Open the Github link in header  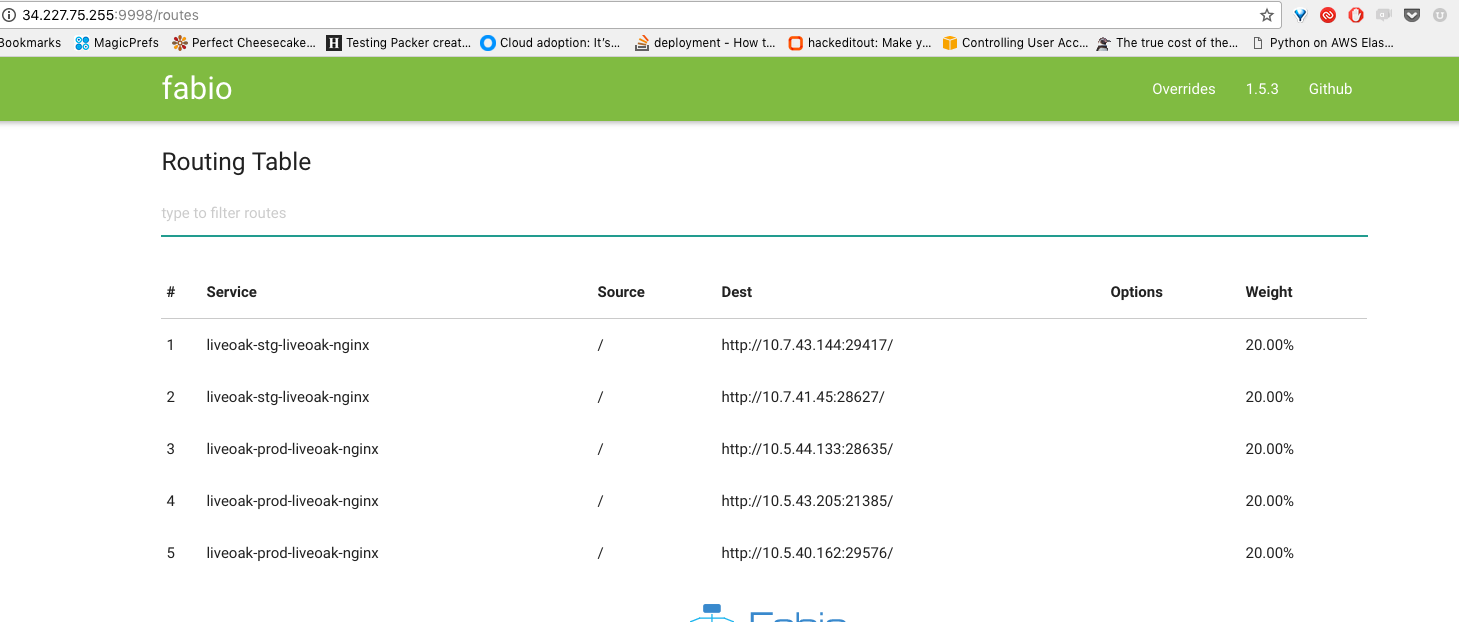1330,89
